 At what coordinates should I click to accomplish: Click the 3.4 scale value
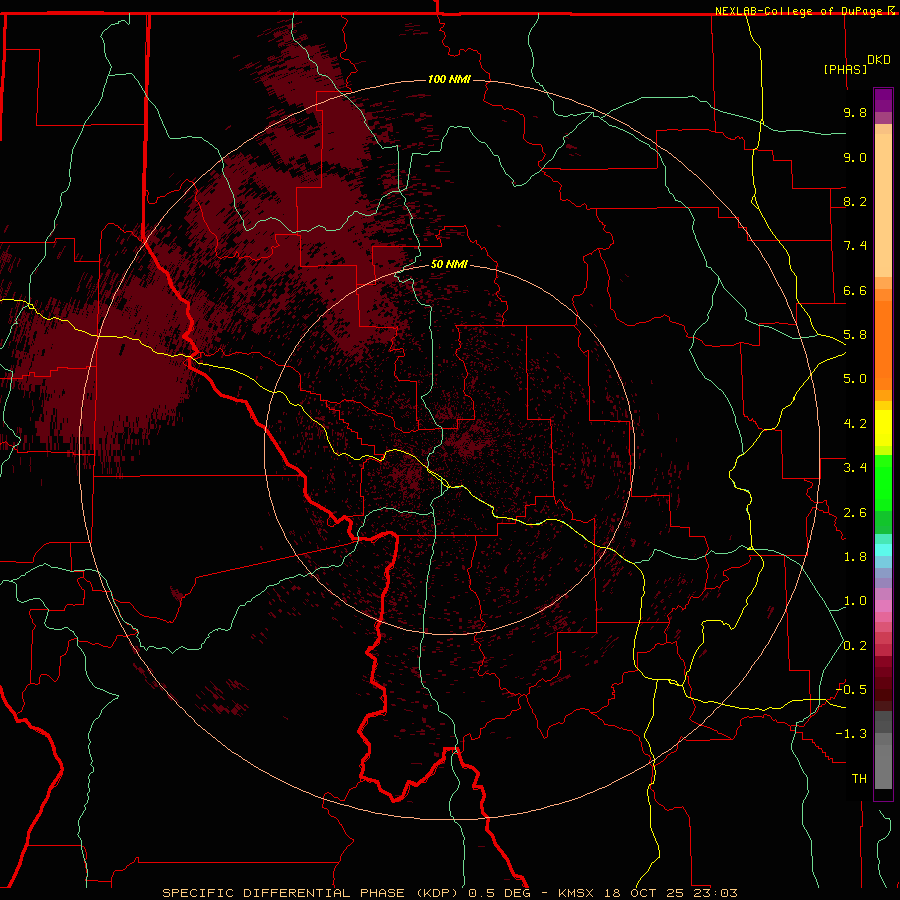[x=855, y=468]
